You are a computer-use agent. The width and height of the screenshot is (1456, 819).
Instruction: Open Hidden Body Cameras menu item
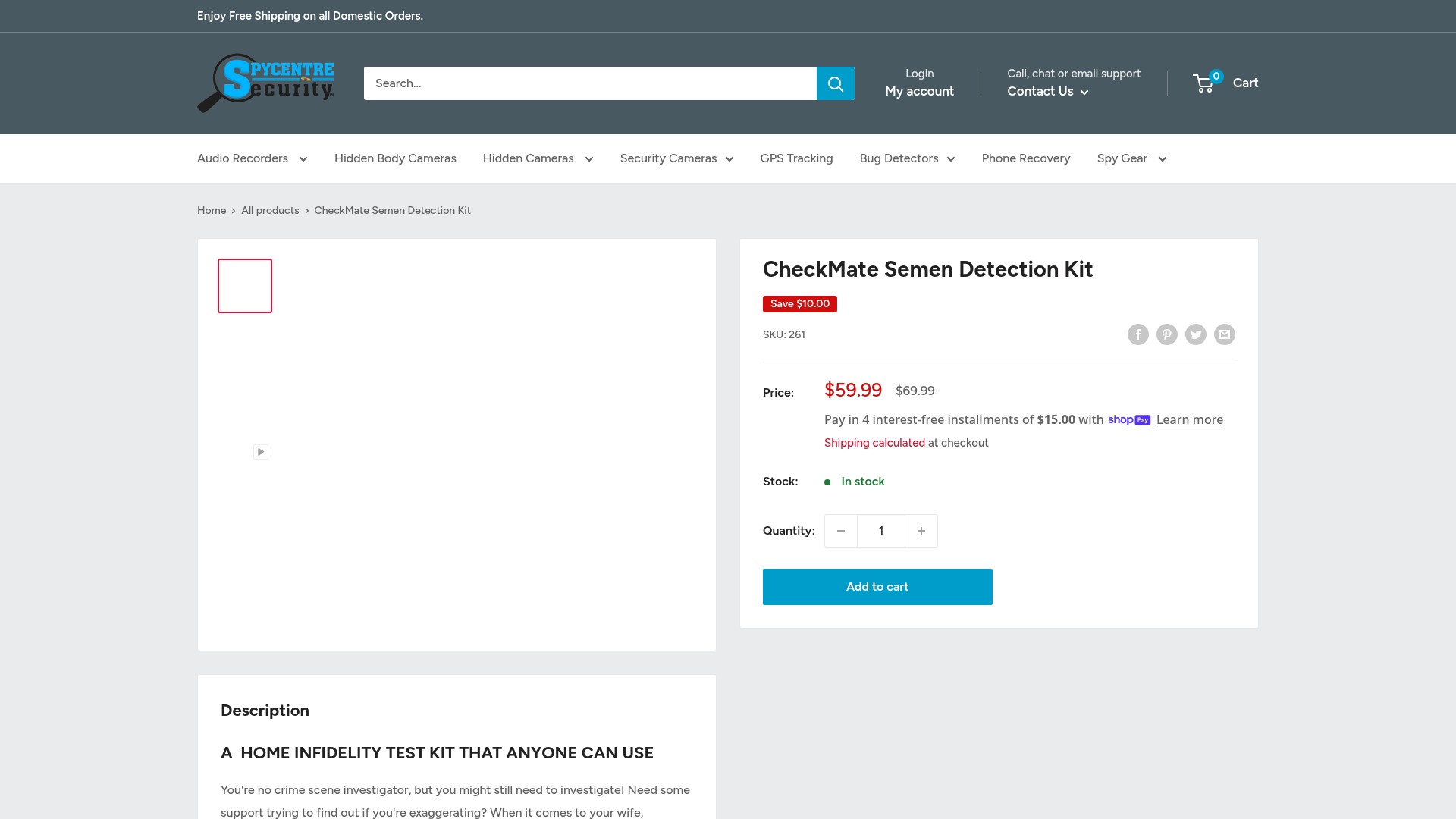(x=395, y=158)
